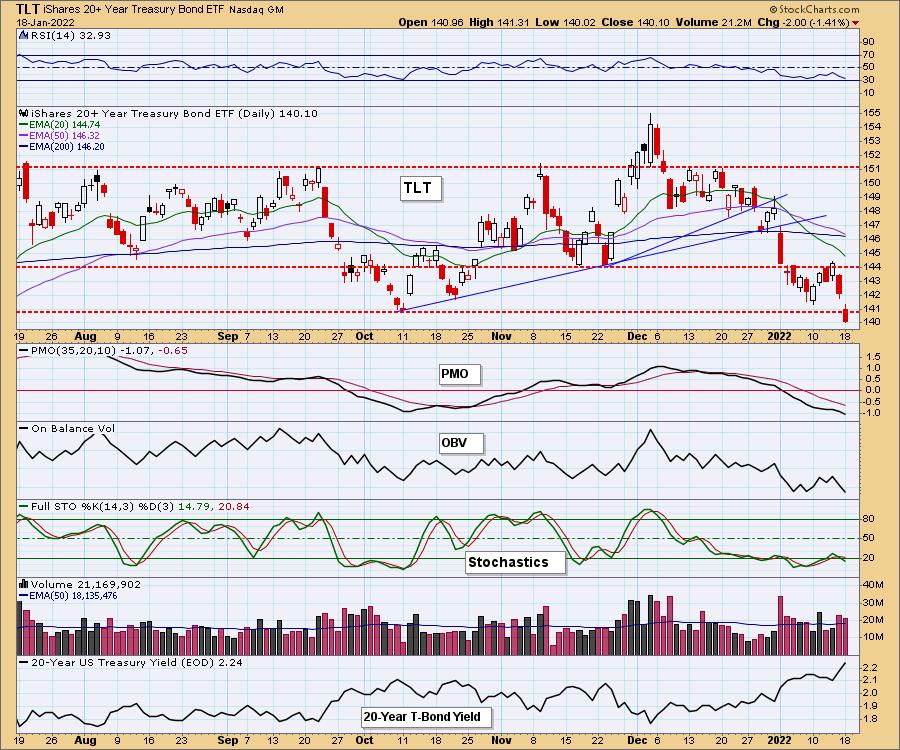
Task: Click the last red candlestick near 140
Action: point(845,313)
